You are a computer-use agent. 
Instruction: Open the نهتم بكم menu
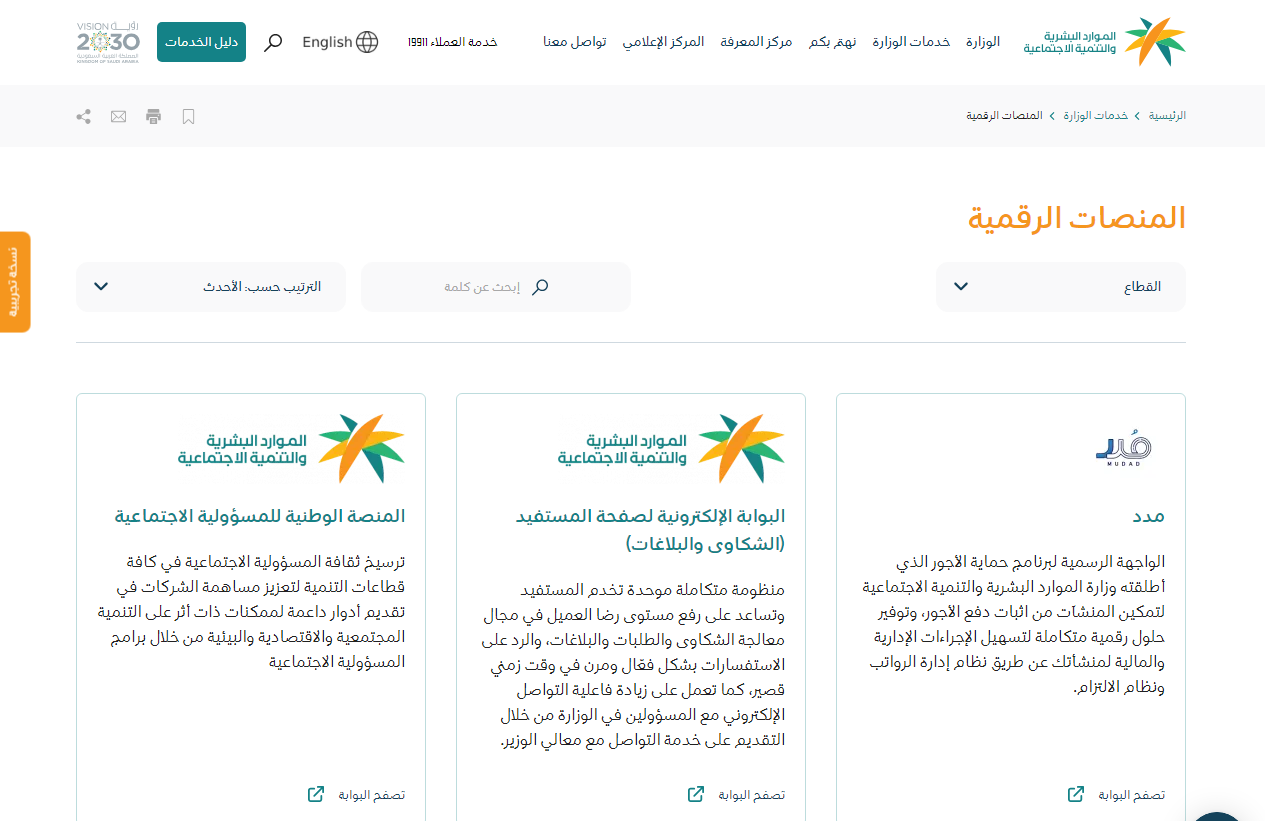coord(832,42)
